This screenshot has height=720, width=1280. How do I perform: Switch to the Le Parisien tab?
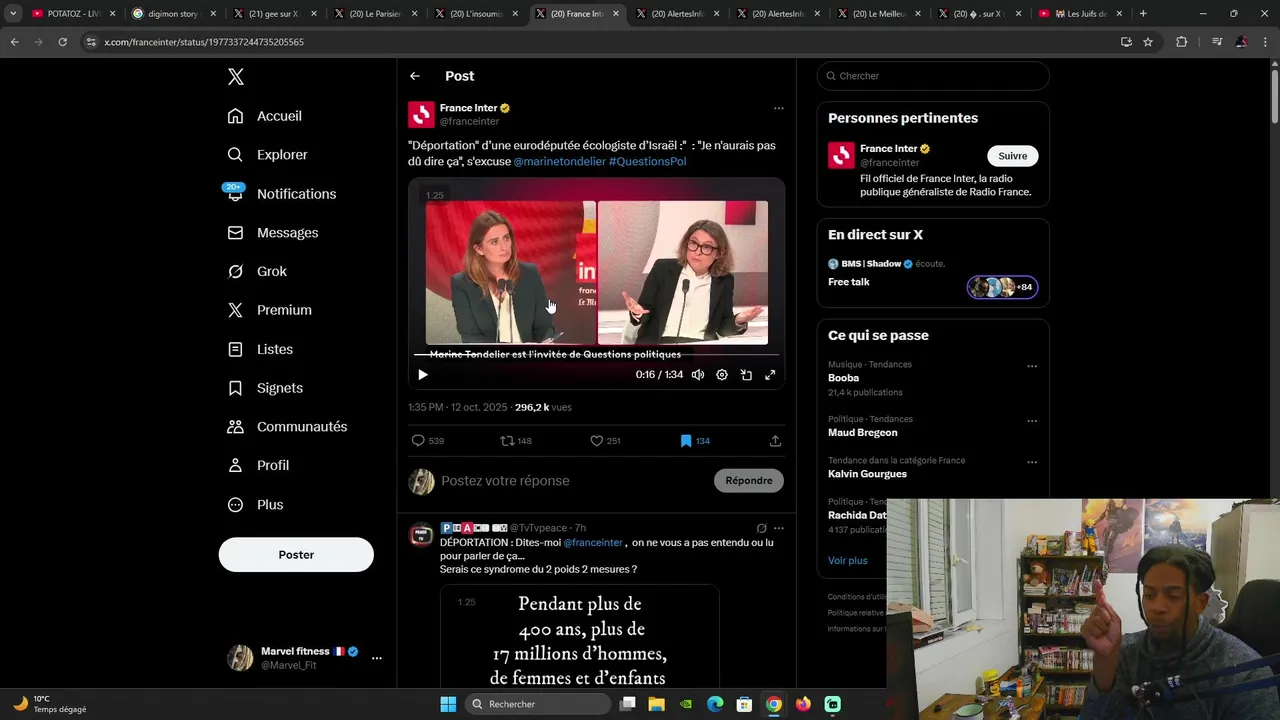376,14
